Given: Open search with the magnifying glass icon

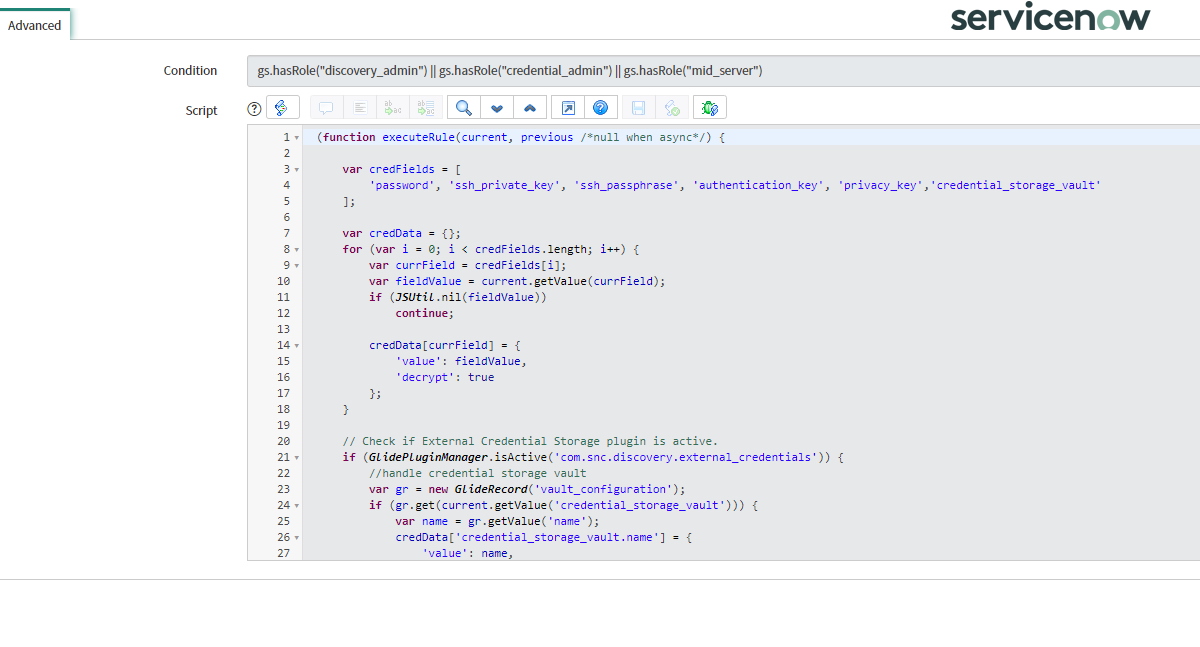Looking at the screenshot, I should coord(464,108).
